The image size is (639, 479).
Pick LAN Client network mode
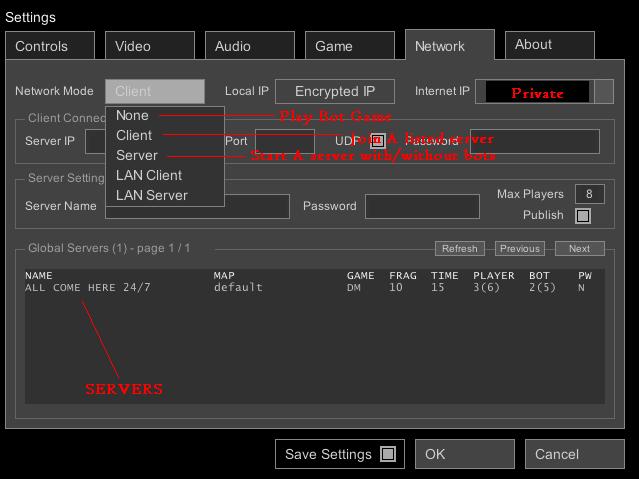coord(148,175)
